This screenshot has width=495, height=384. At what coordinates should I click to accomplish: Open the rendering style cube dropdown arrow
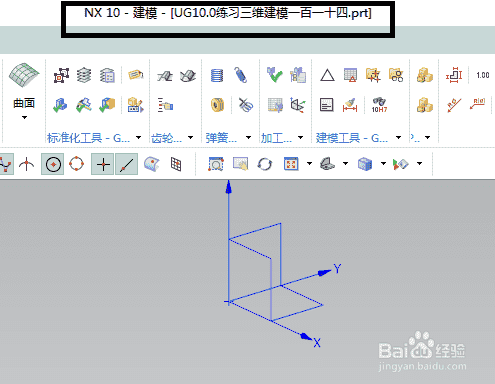[383, 163]
